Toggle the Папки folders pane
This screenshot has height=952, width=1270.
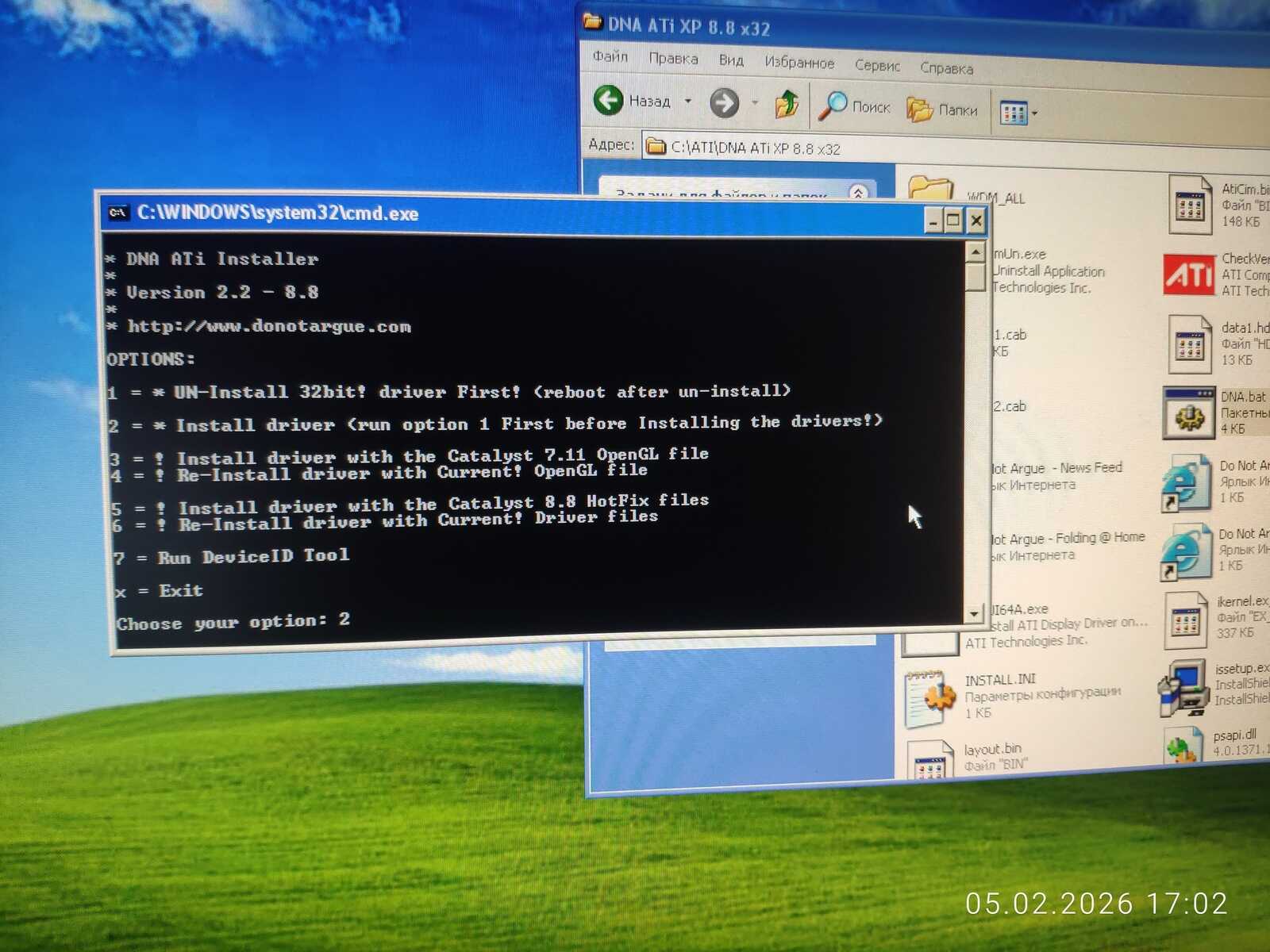pyautogui.click(x=942, y=109)
